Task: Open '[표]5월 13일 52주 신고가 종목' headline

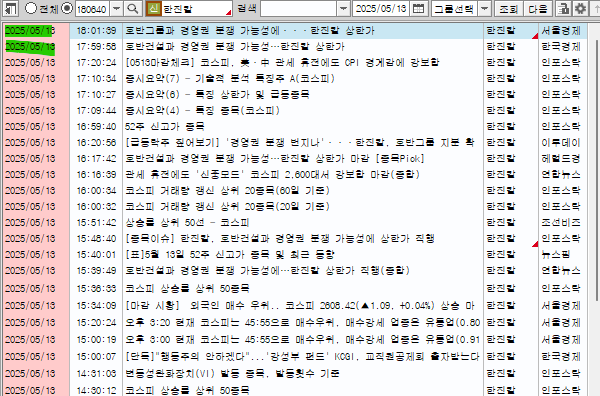Action: 230,254
